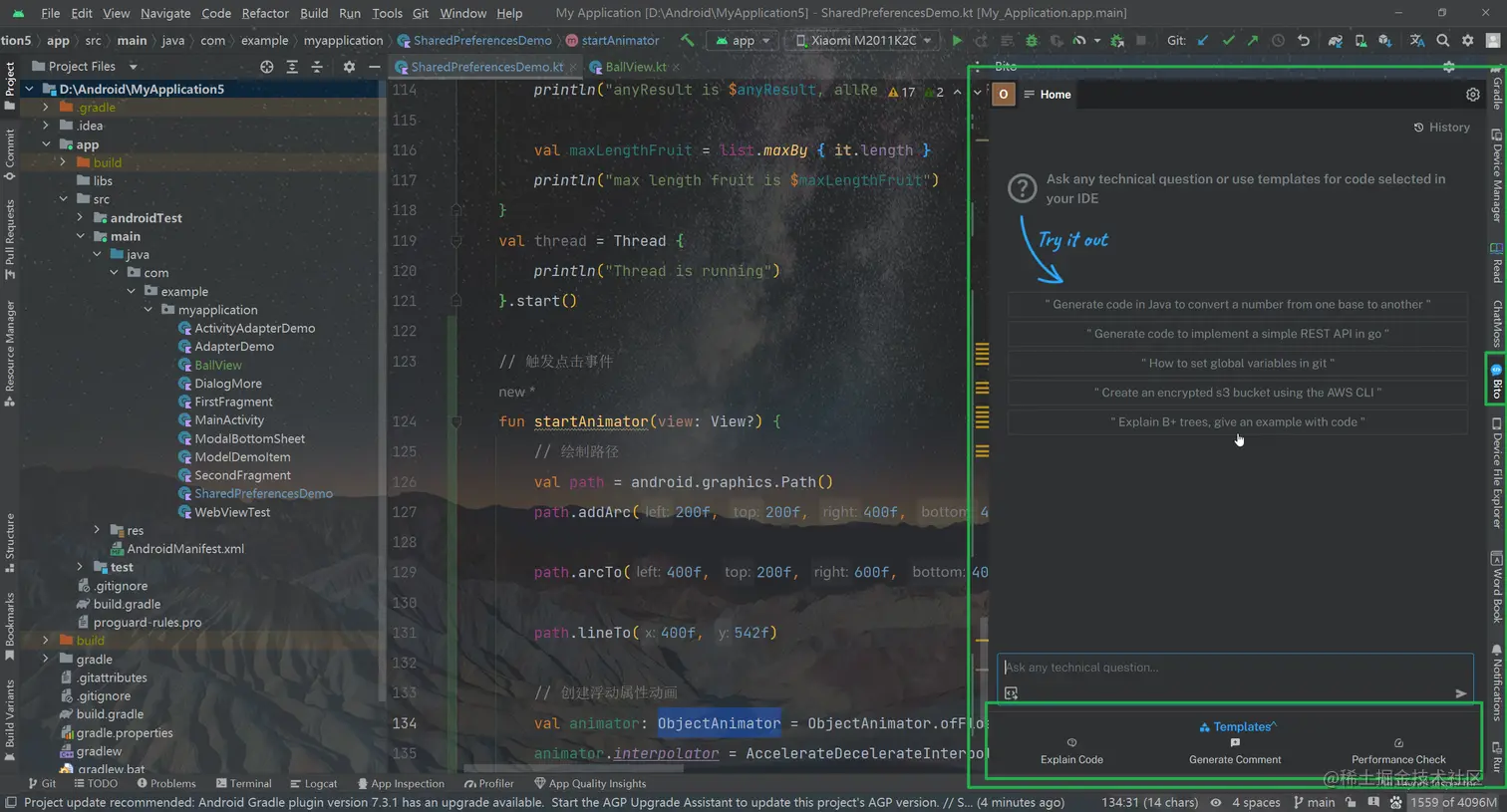Viewport: 1507px width, 812px height.
Task: Expand the Bito Templates section
Action: pyautogui.click(x=1238, y=726)
